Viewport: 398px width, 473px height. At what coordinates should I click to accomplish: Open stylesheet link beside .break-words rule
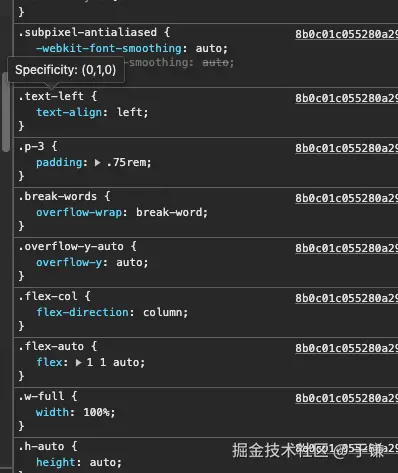(x=346, y=198)
